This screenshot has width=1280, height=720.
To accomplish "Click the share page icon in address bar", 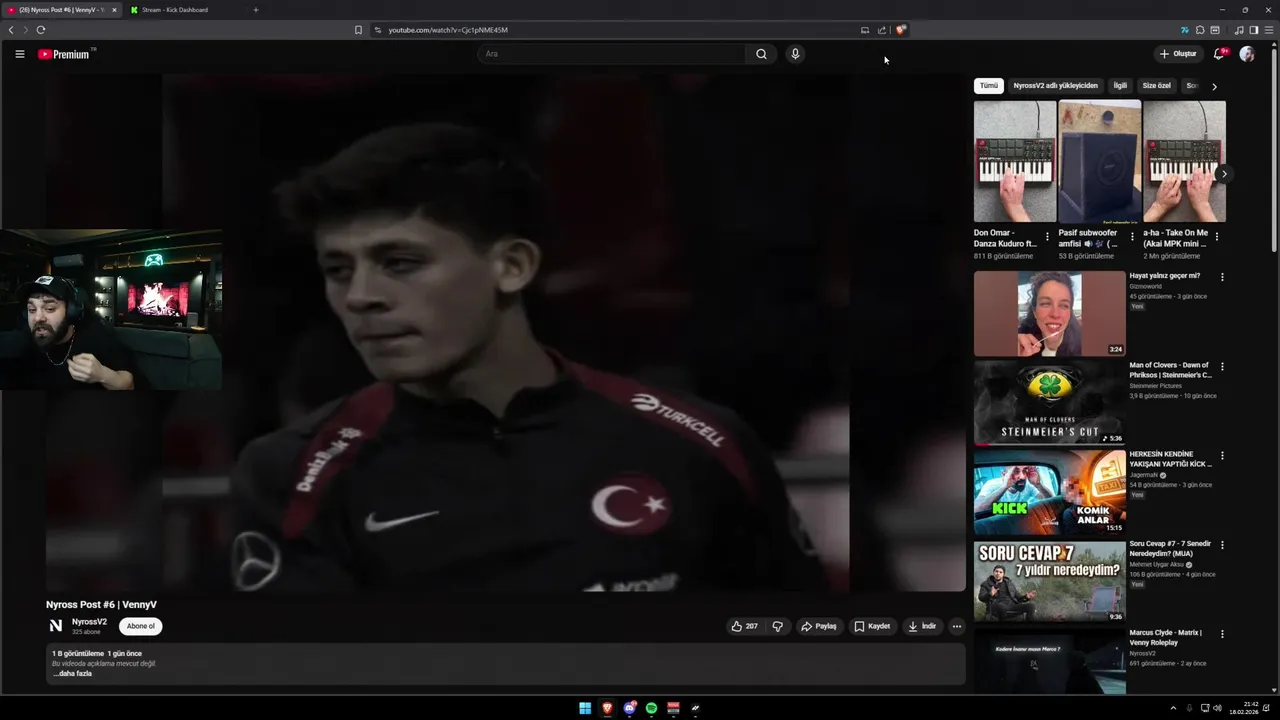I will click(x=882, y=30).
